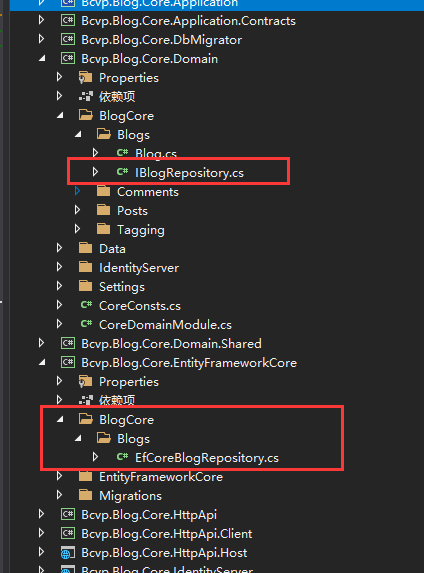Click the dependencies icon under Bcvp.Blog.Core.Domain

point(86,96)
